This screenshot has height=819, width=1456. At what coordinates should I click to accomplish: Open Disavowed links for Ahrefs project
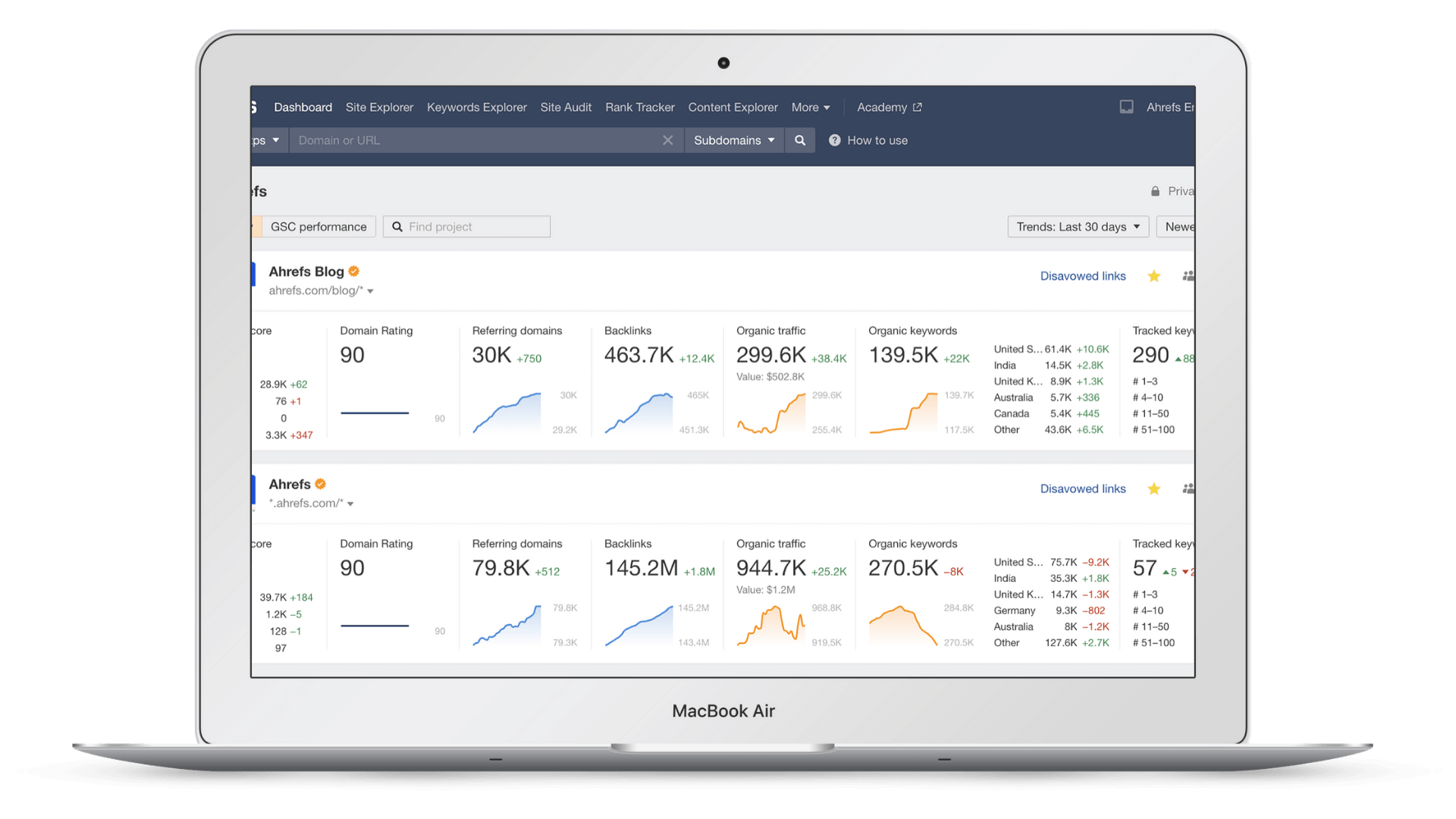pos(1083,488)
